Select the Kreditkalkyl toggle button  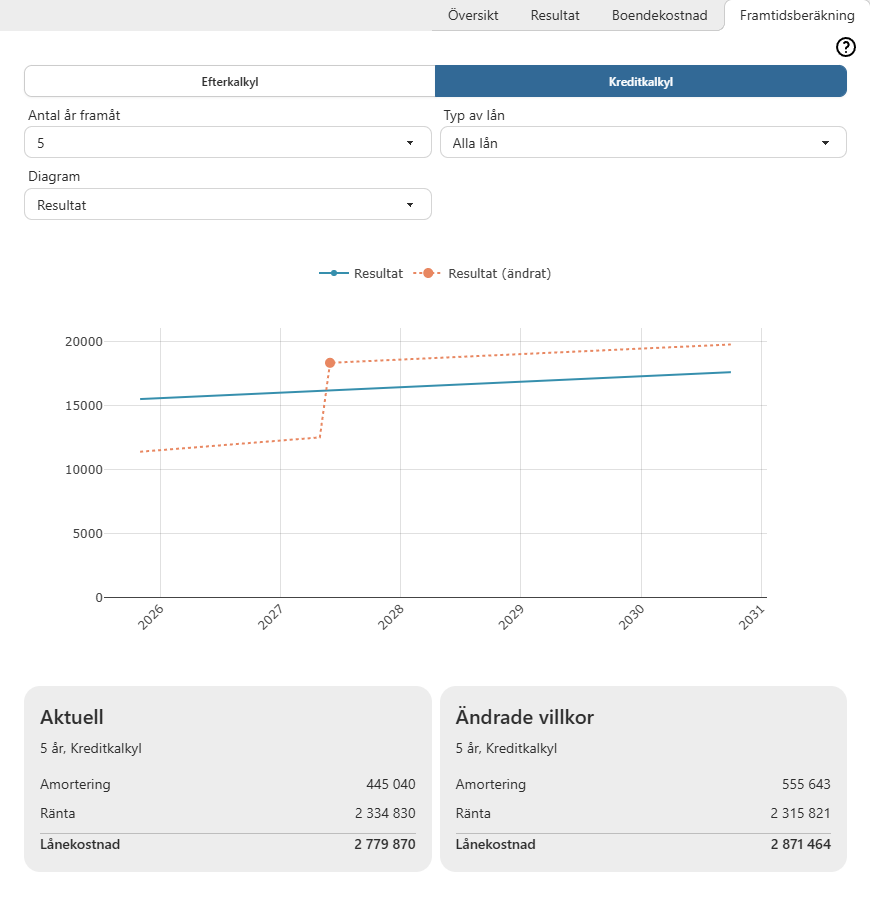coord(641,82)
